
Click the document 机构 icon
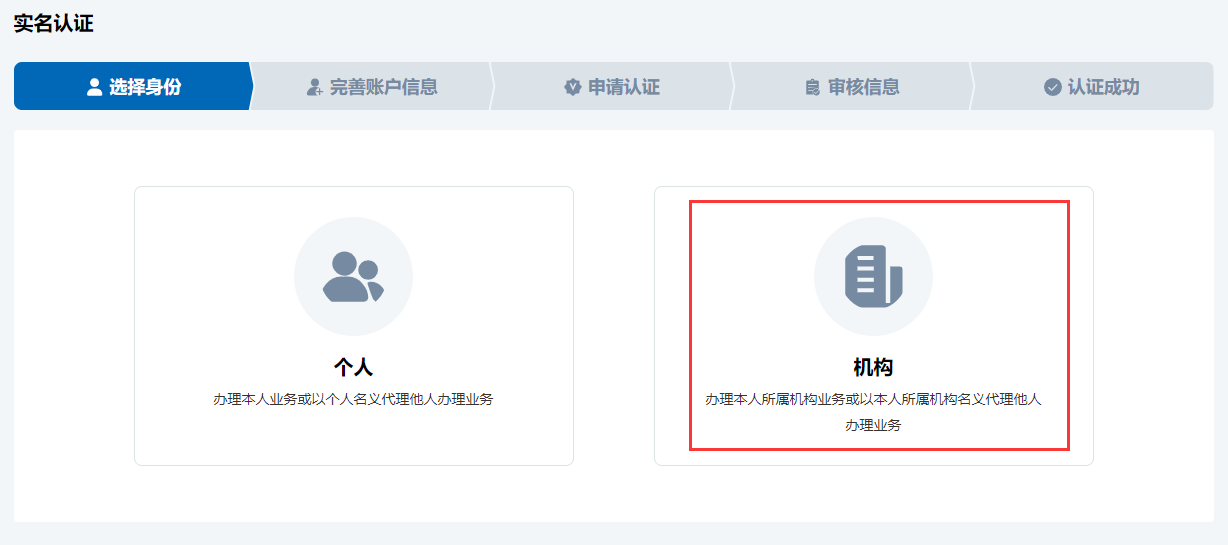(873, 277)
